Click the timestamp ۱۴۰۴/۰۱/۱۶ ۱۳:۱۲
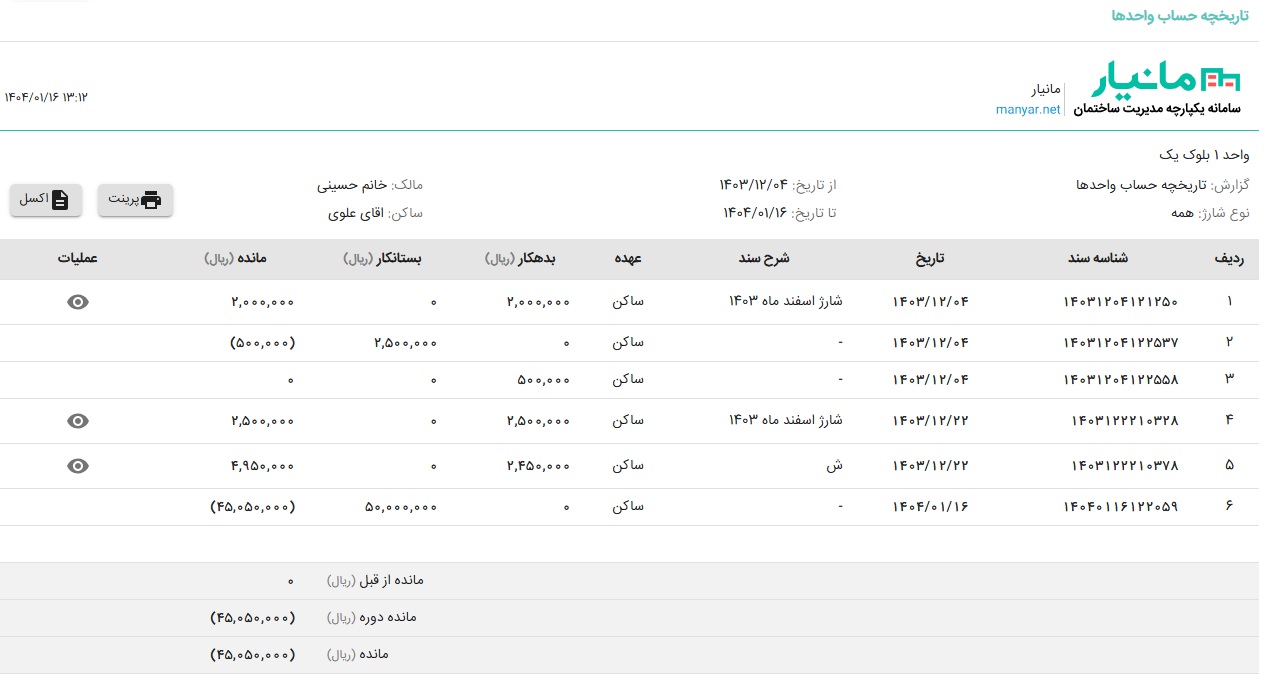1264x685 pixels. click(x=46, y=97)
